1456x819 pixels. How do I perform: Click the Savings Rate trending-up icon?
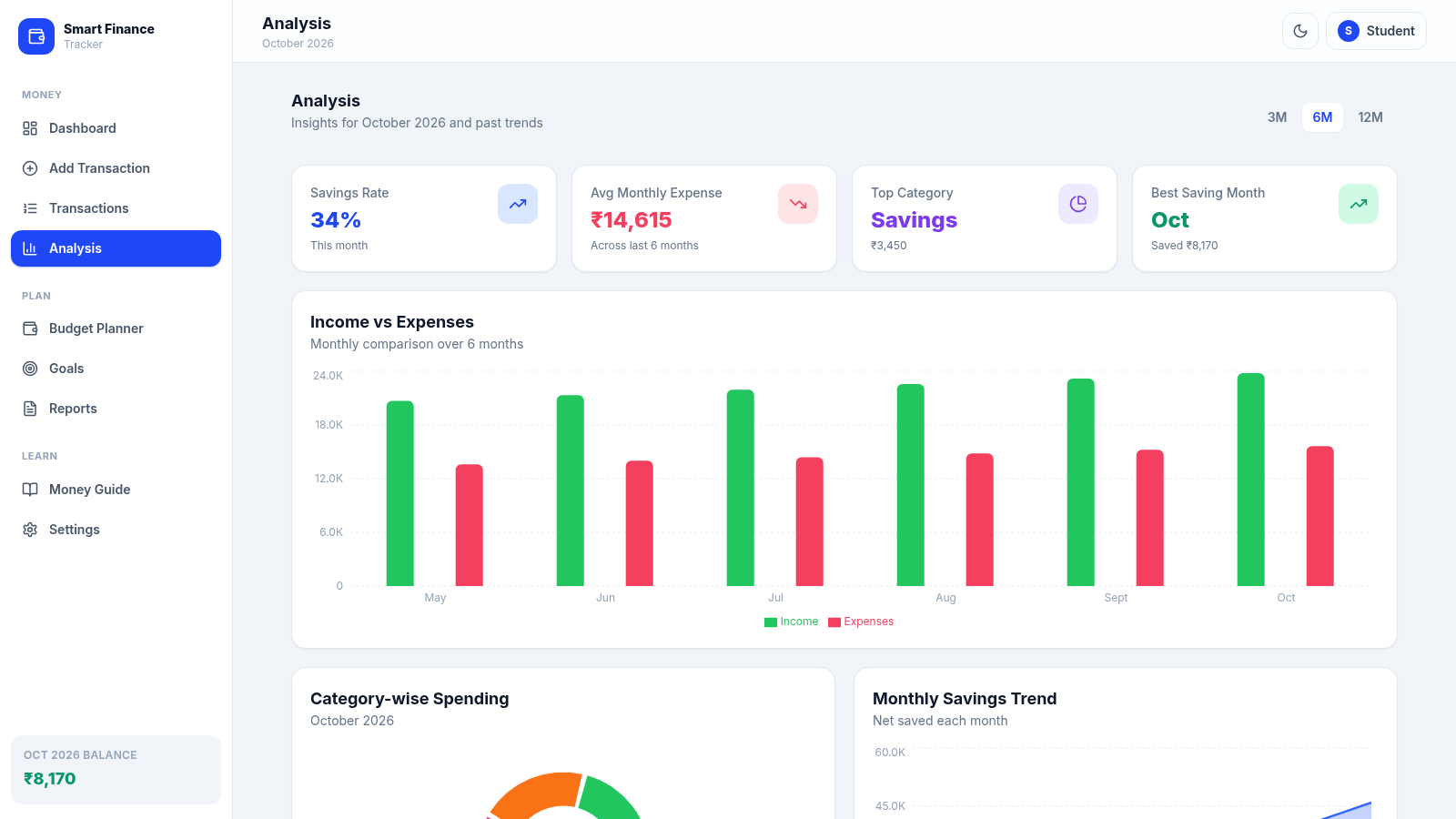(518, 204)
